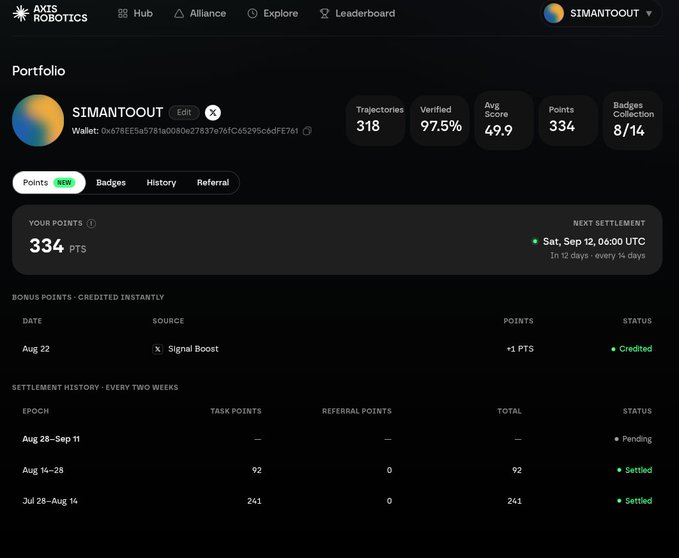Copy the wallet address

tap(307, 131)
